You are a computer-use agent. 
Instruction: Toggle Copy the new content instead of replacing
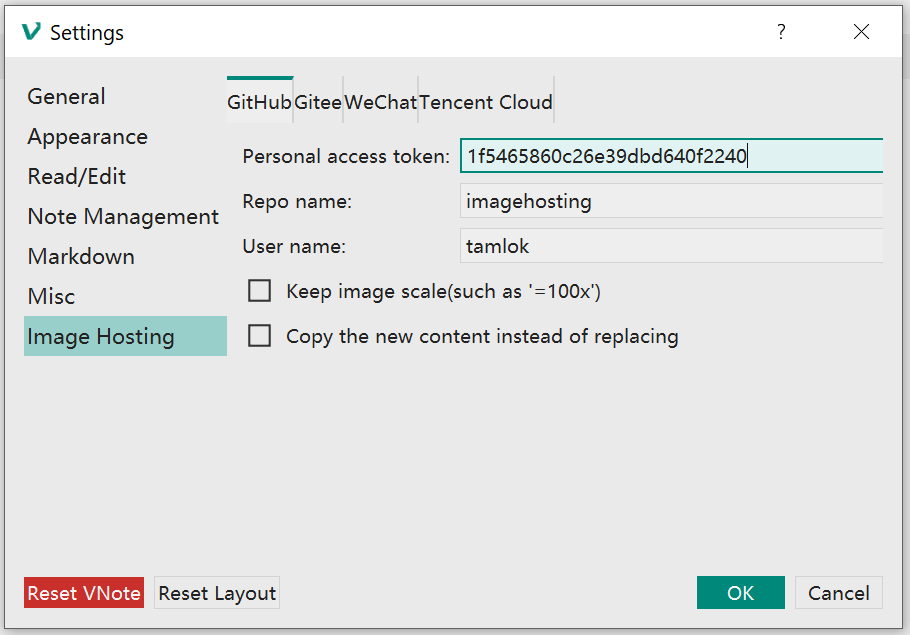(x=259, y=335)
